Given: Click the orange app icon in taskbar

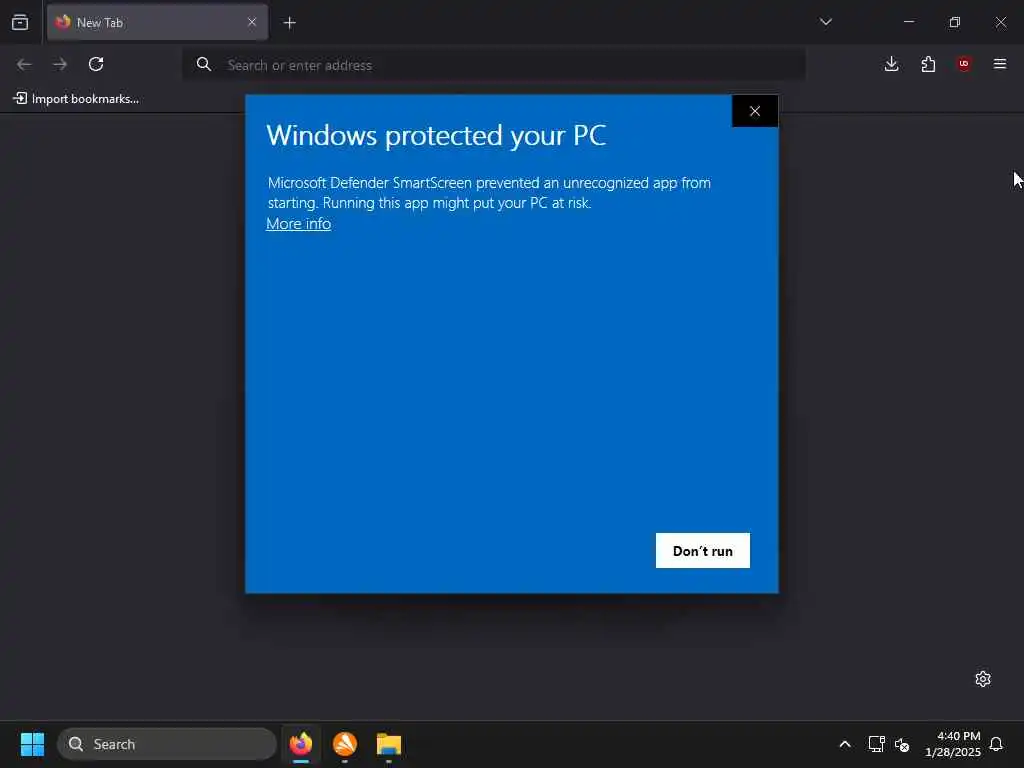Looking at the screenshot, I should tap(345, 744).
